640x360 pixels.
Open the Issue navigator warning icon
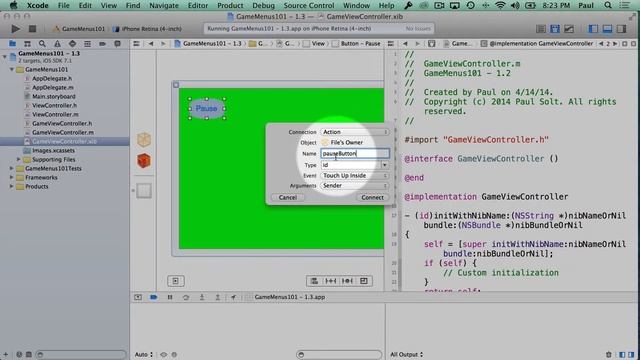57,44
